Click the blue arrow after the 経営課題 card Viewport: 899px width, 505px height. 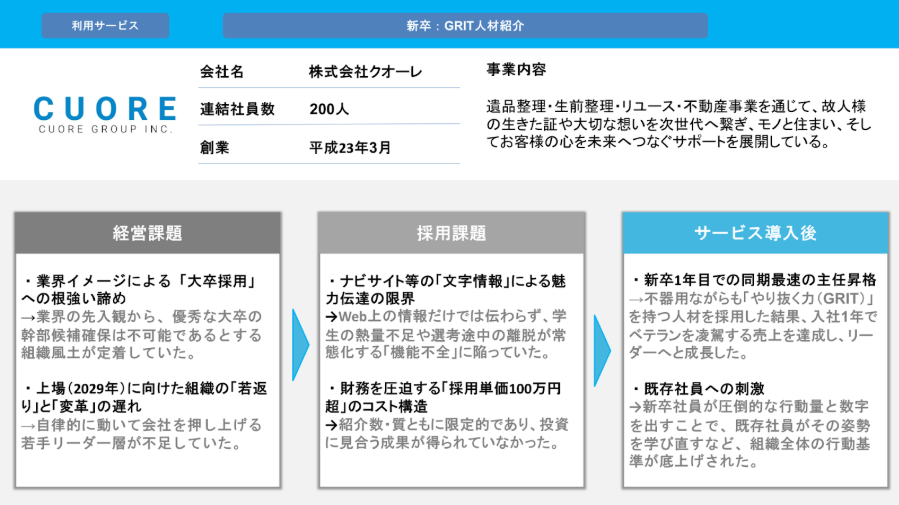coord(300,345)
